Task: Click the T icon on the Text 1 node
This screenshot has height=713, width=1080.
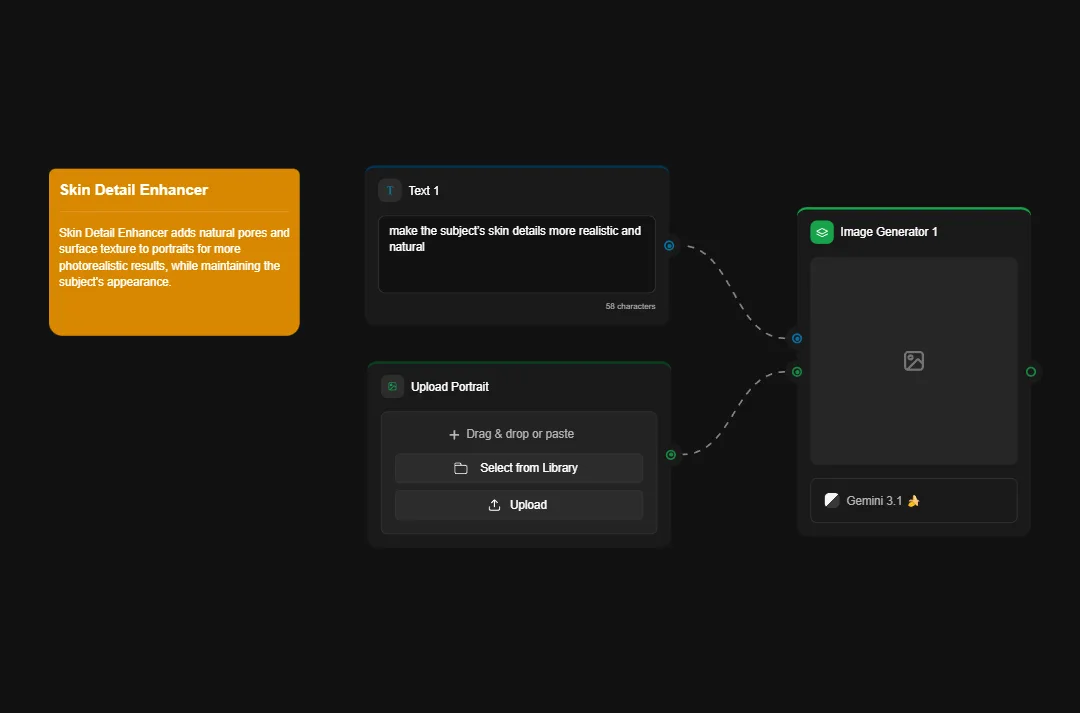Action: 389,190
